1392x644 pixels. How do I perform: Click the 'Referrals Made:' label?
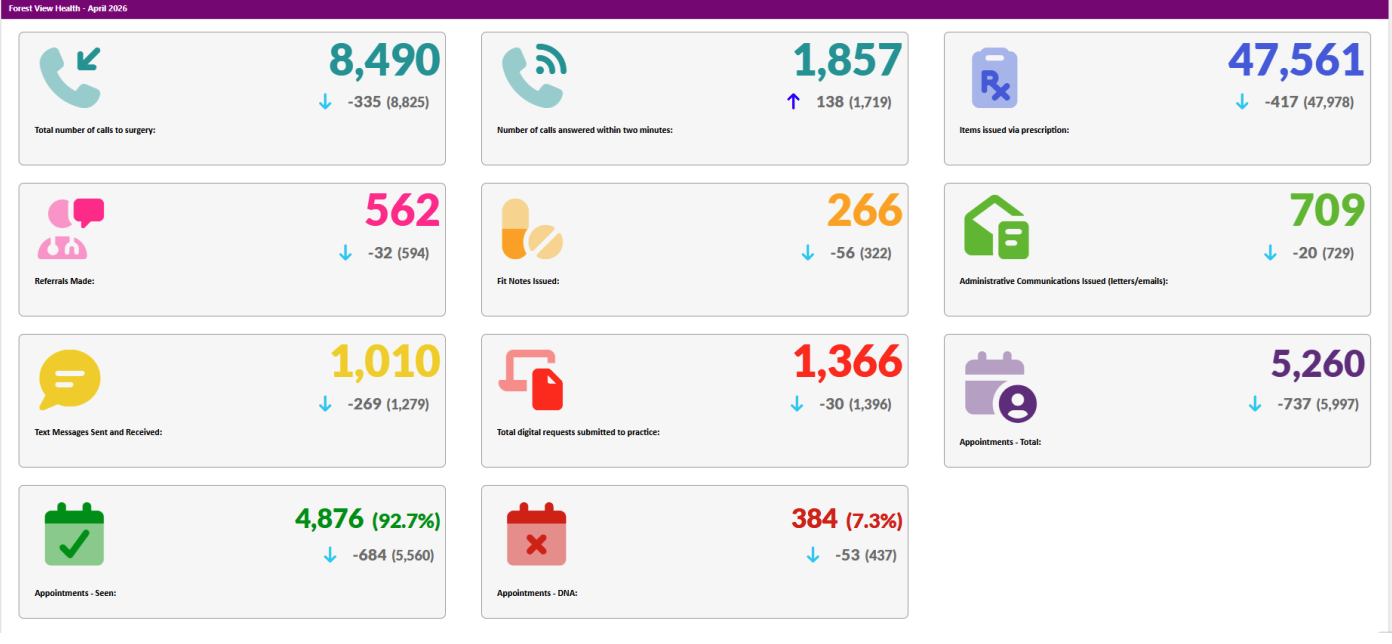click(x=64, y=281)
